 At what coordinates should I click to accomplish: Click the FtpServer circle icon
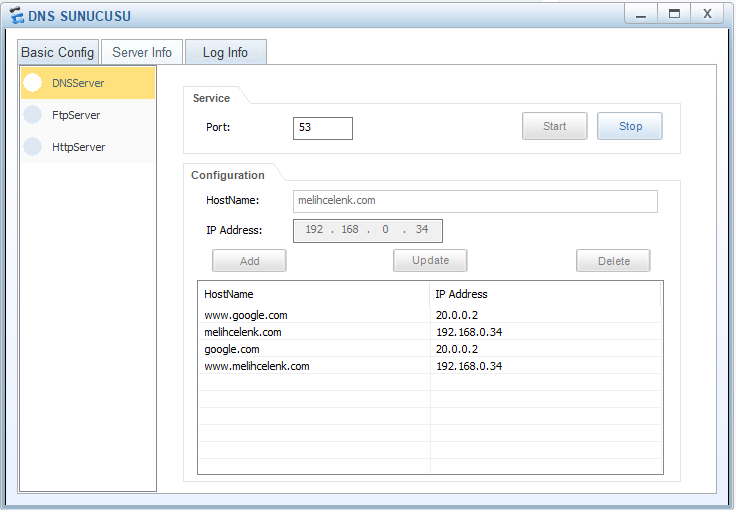[x=33, y=115]
